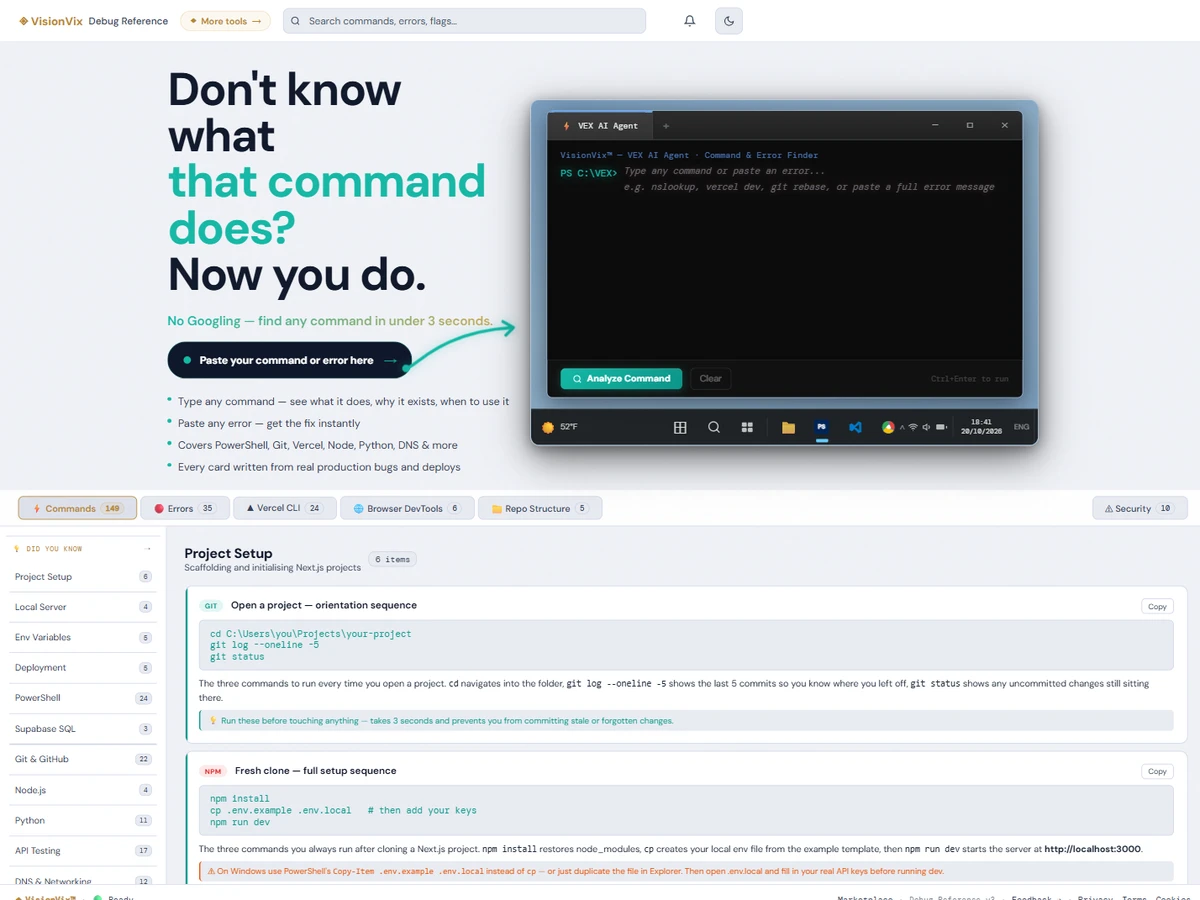Open the Security tab
The height and width of the screenshot is (900, 1200).
(x=1138, y=508)
